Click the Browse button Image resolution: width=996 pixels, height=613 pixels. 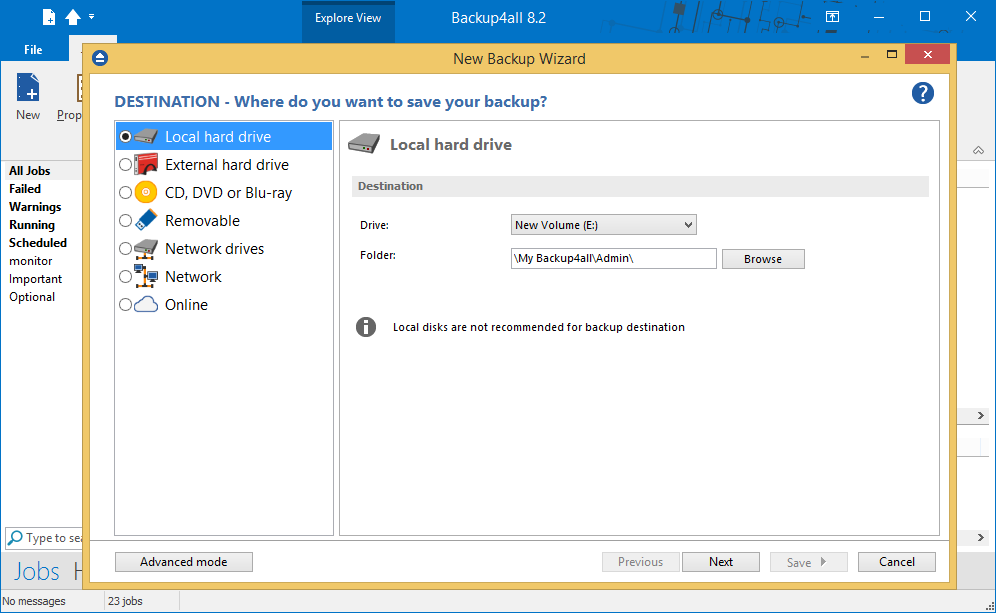[763, 259]
